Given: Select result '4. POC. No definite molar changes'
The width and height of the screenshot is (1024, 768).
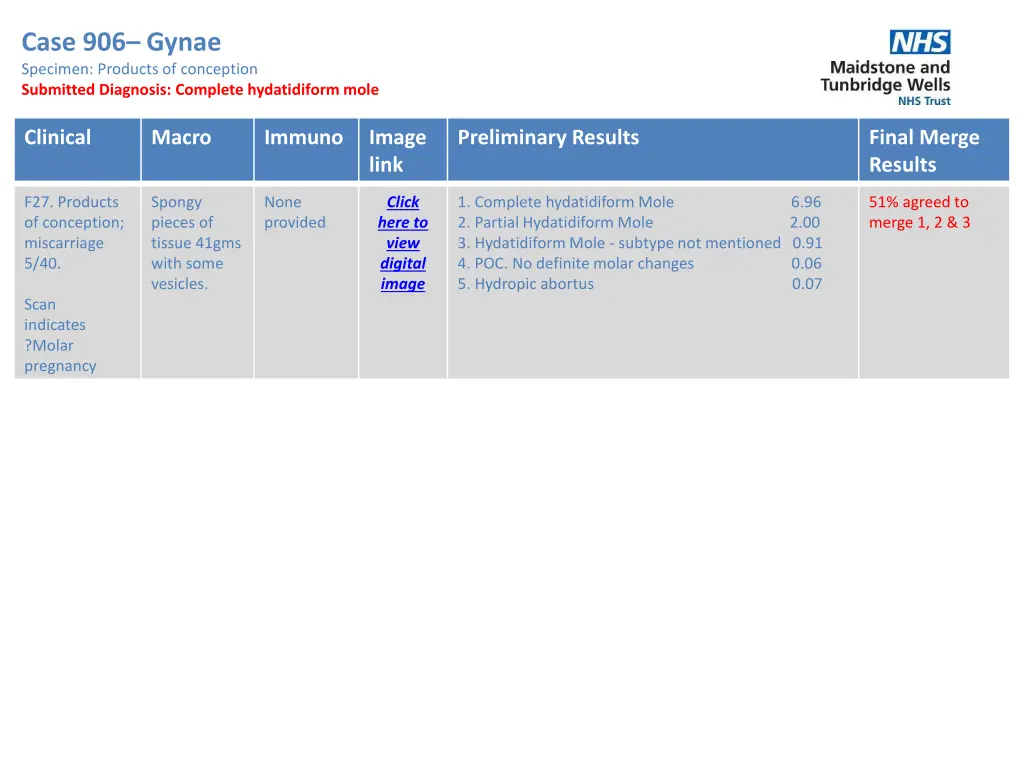Looking at the screenshot, I should pos(575,263).
